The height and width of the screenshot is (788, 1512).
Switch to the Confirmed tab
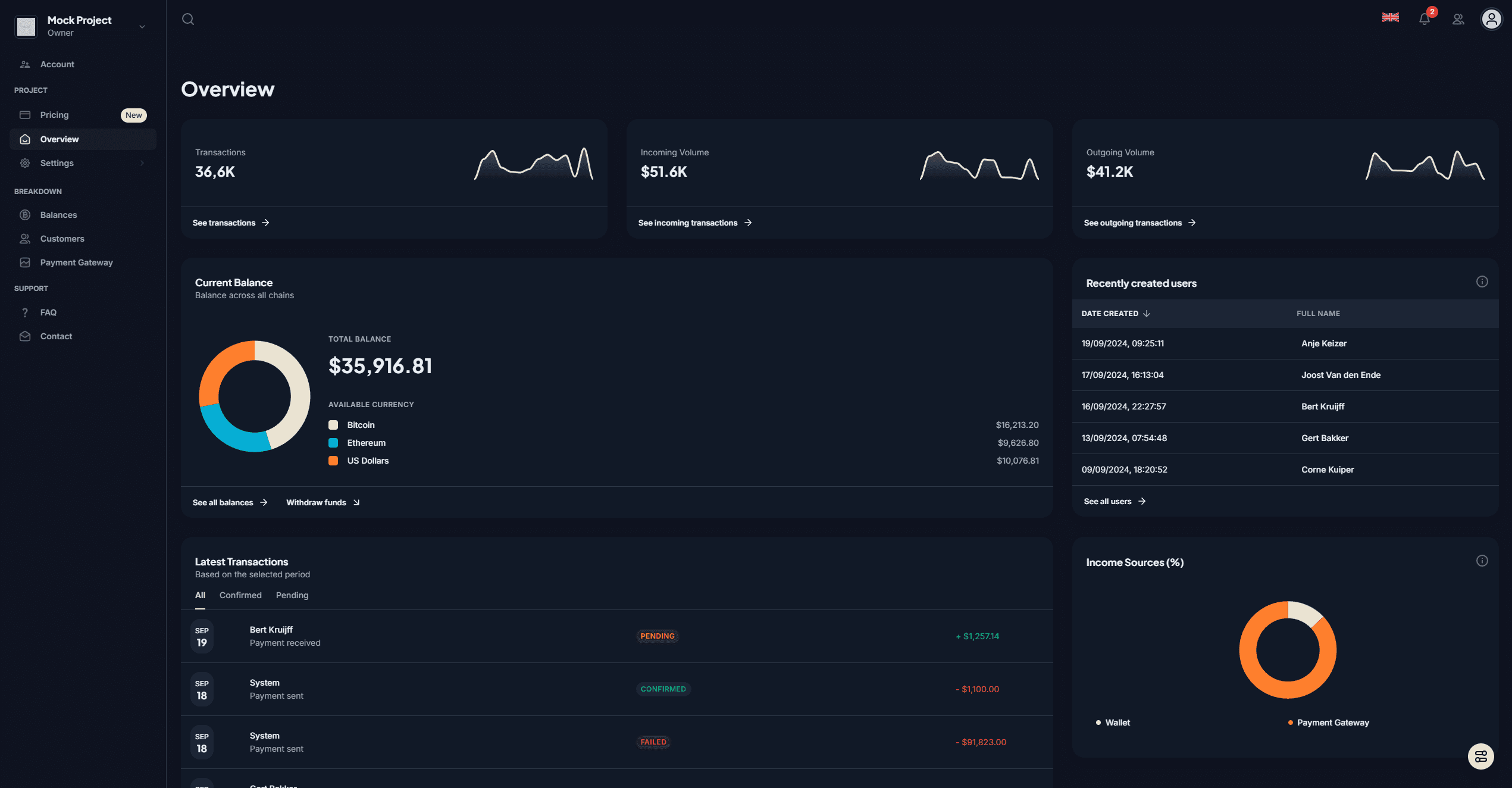coord(240,595)
